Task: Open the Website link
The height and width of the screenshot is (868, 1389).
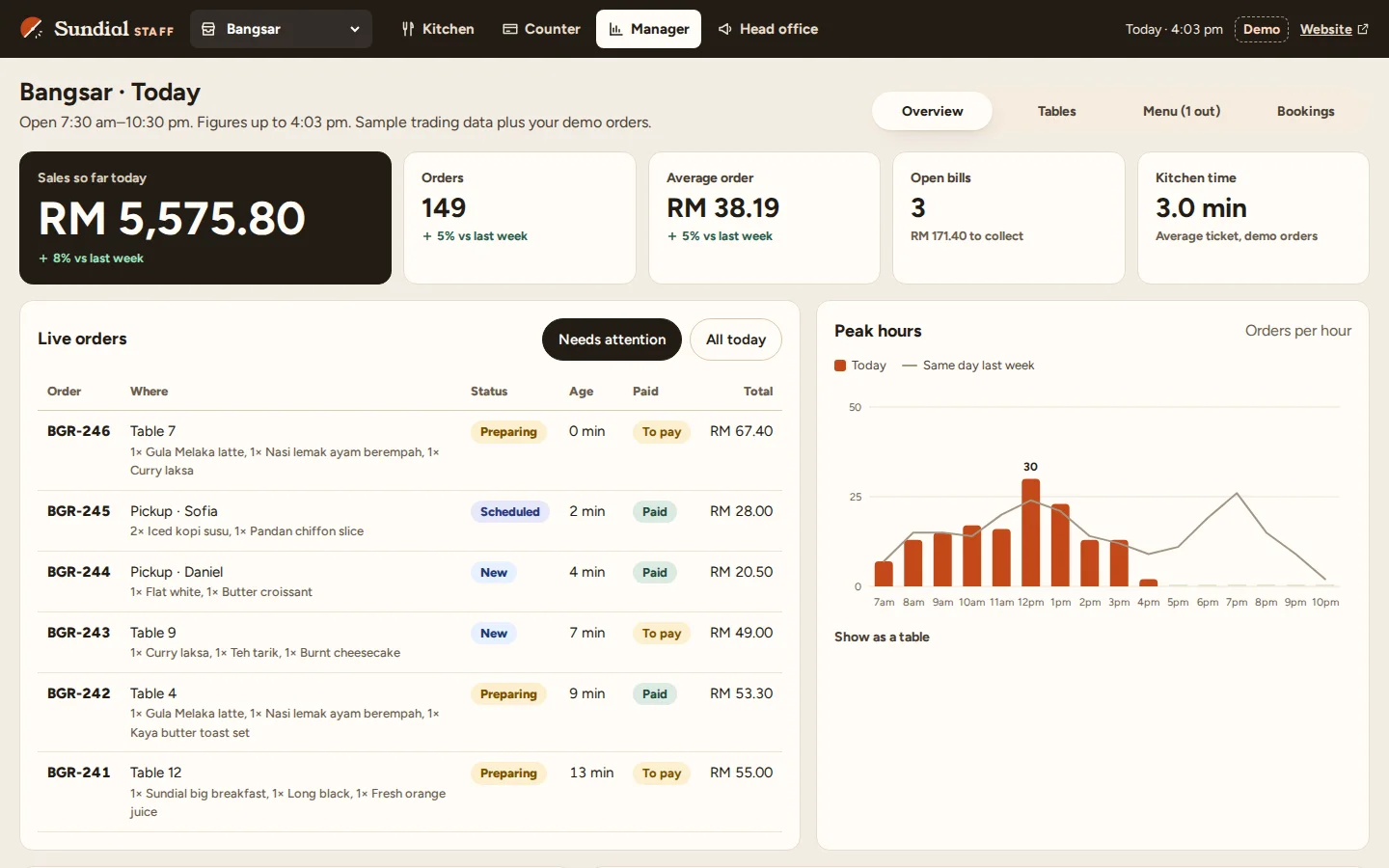Action: tap(1334, 29)
